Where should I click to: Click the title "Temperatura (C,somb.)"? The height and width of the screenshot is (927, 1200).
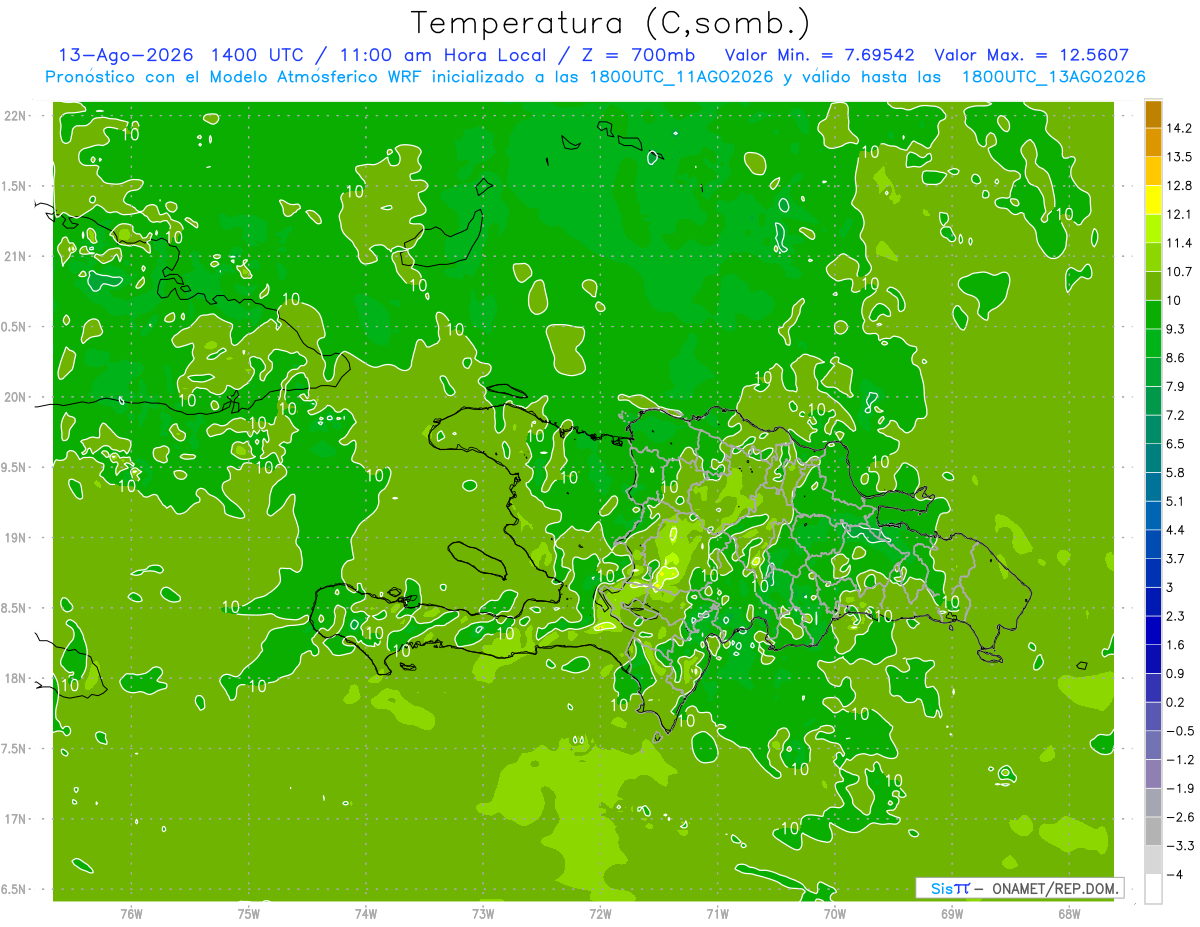[611, 23]
